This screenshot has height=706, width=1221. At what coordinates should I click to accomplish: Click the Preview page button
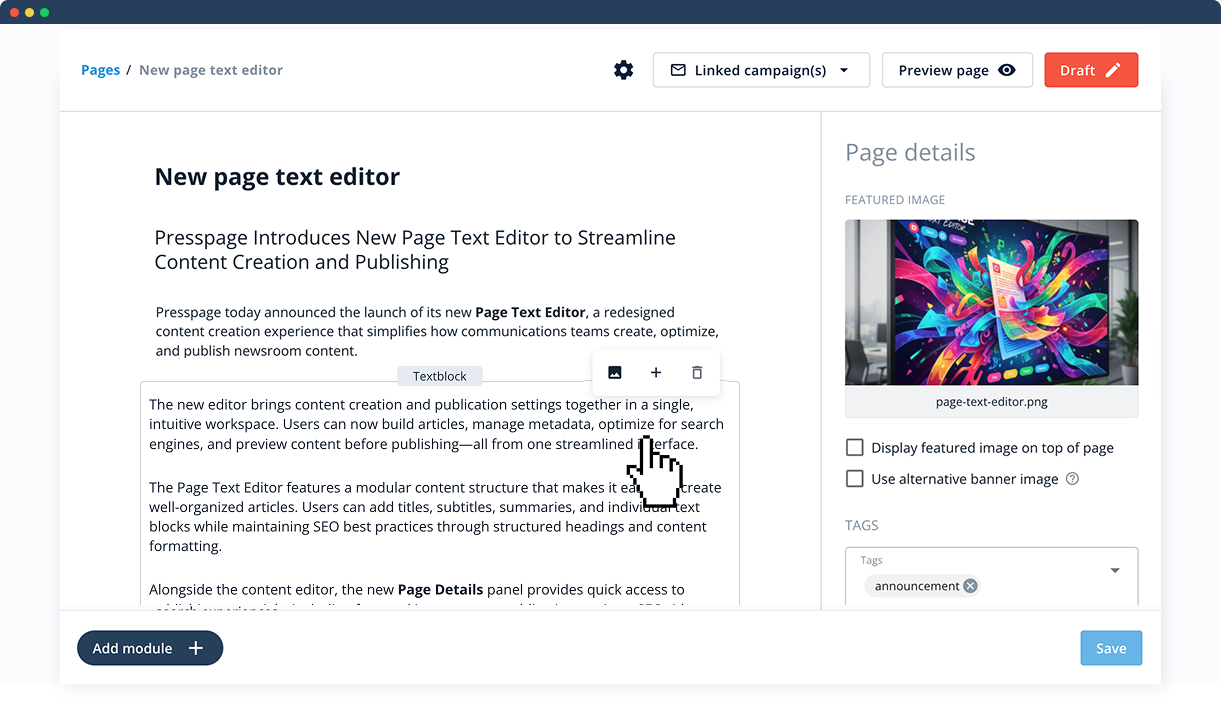(957, 70)
